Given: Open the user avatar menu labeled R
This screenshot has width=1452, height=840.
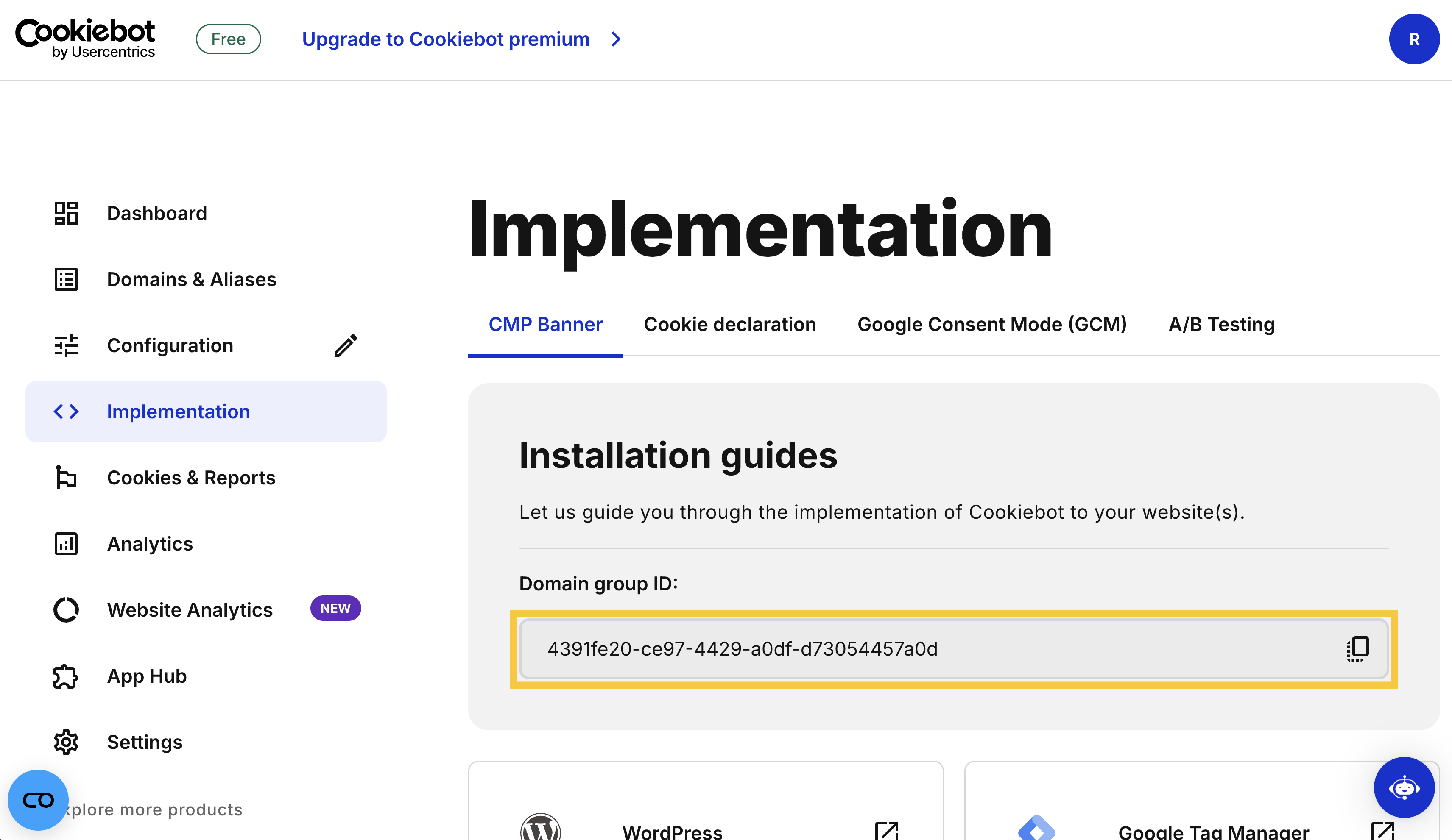Looking at the screenshot, I should [x=1414, y=39].
